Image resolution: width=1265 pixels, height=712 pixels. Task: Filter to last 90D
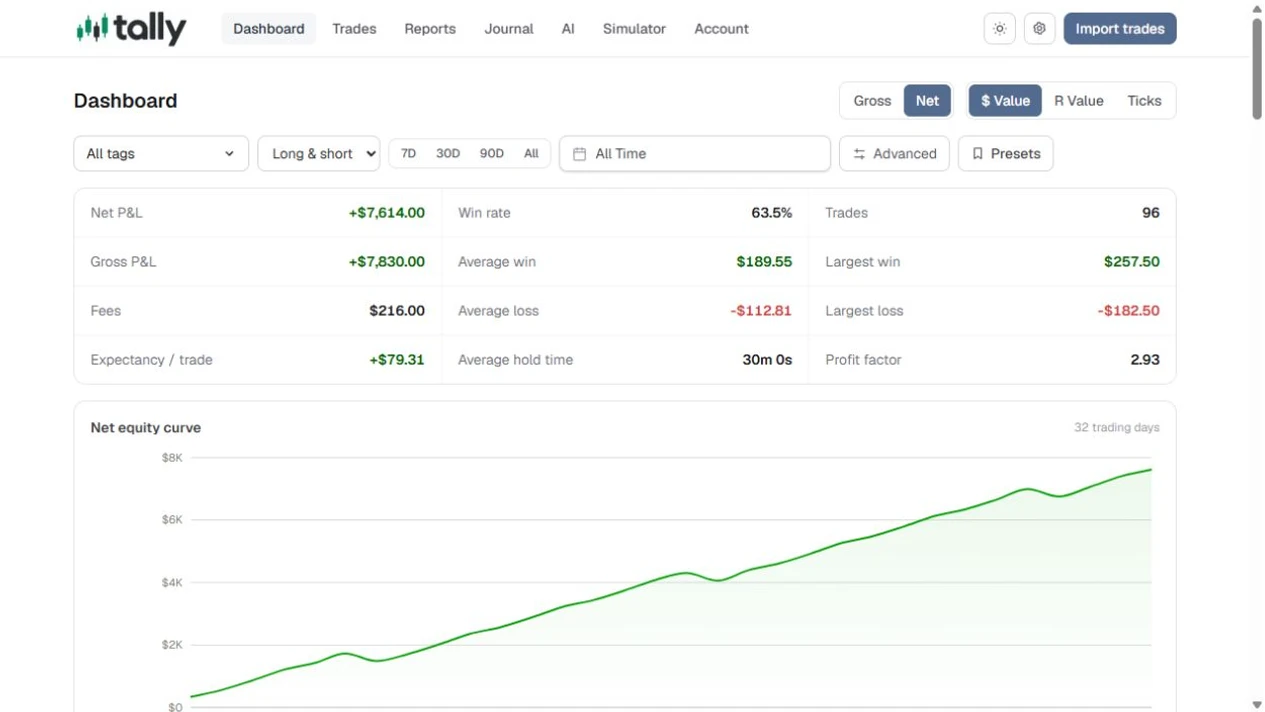pyautogui.click(x=492, y=154)
